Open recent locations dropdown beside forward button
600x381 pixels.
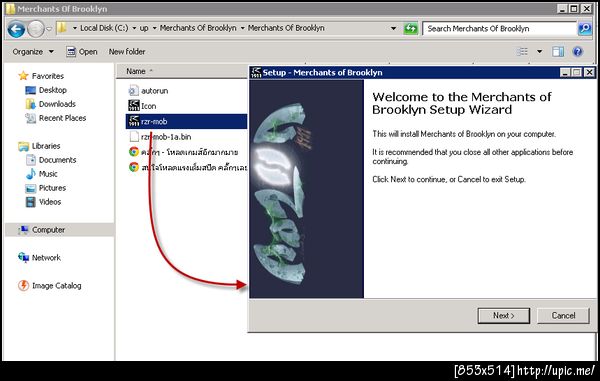49,29
